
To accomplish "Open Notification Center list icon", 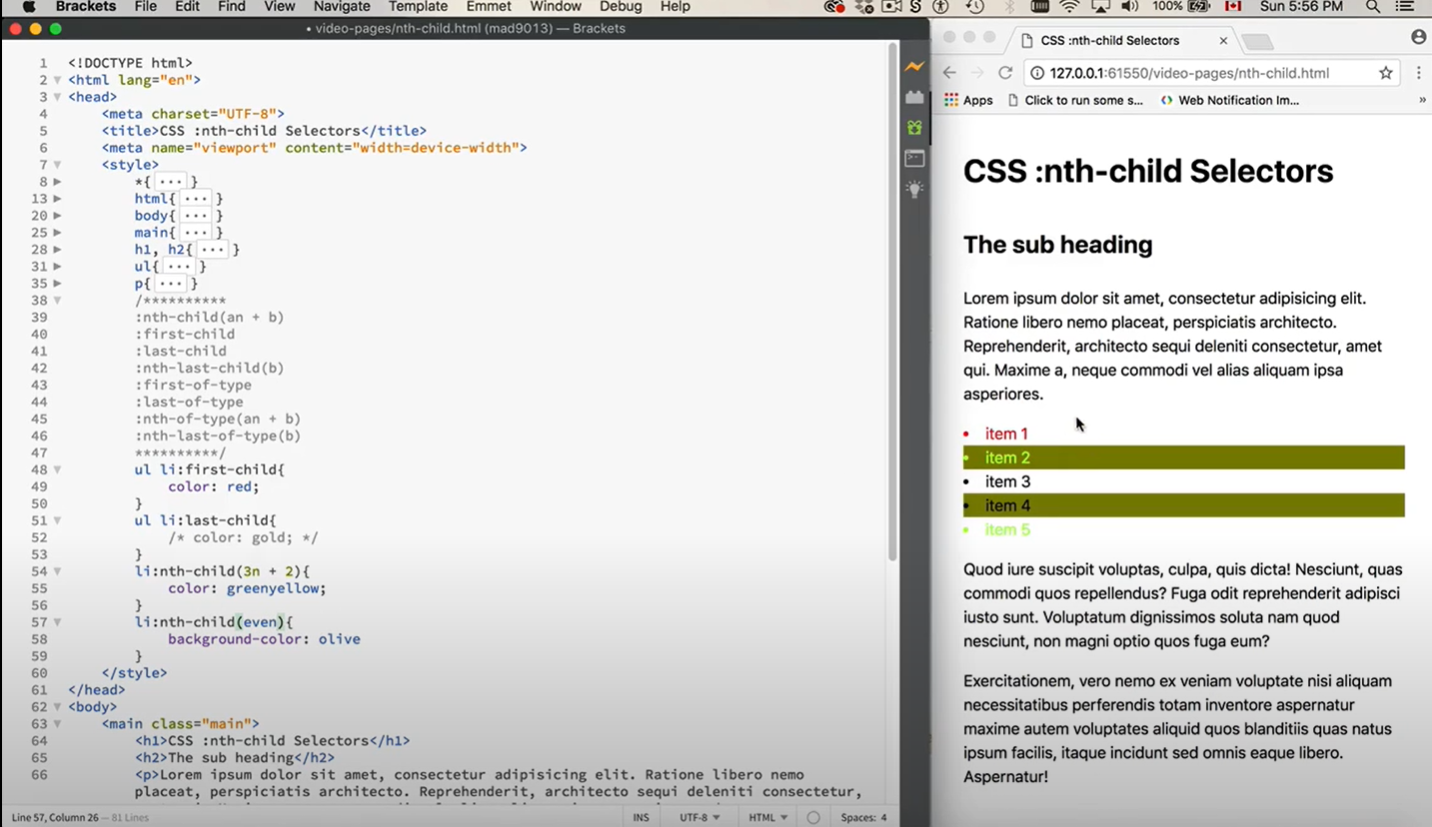I will click(x=1407, y=7).
